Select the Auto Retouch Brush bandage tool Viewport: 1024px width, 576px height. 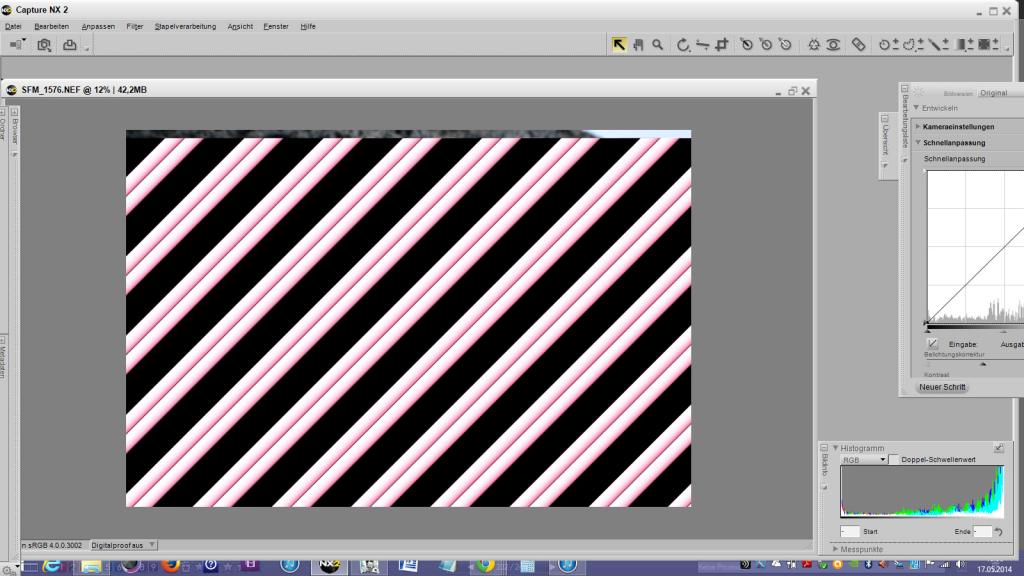point(858,44)
